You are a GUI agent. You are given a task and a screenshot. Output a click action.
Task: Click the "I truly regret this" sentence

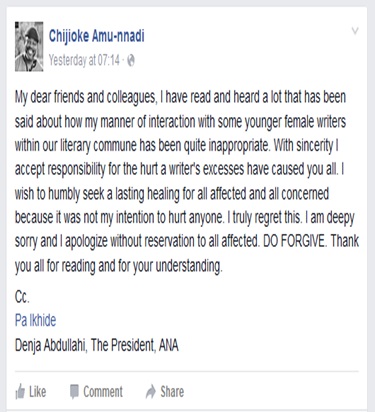pyautogui.click(x=265, y=217)
